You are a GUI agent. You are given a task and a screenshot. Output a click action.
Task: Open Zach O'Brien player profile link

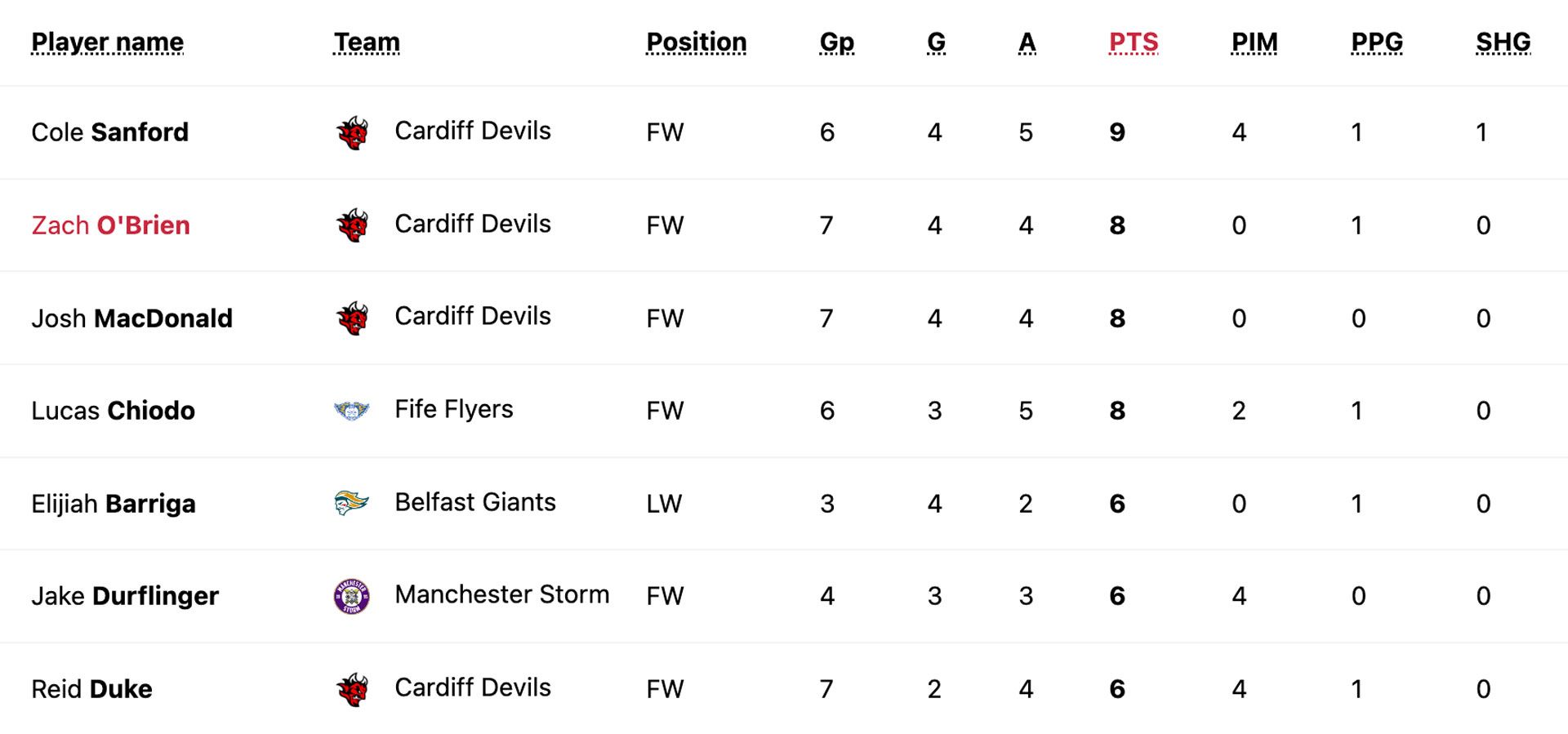(110, 225)
